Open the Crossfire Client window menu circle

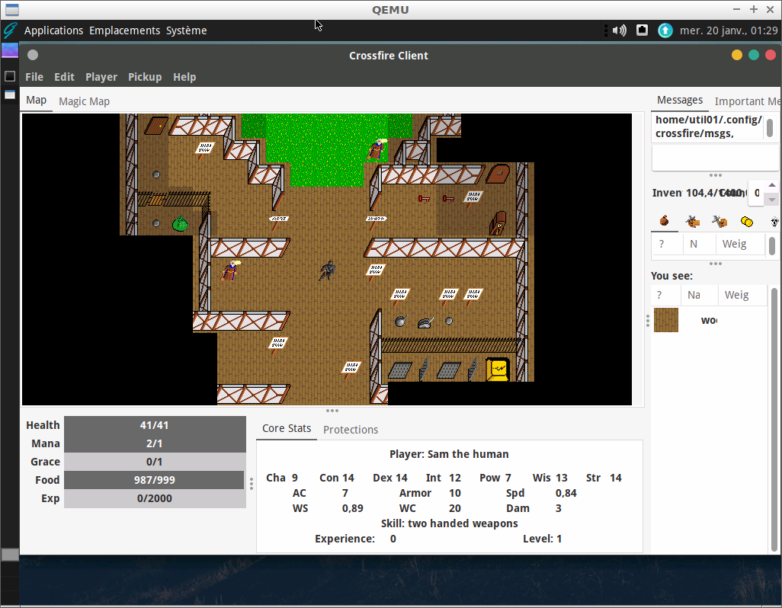[x=32, y=55]
